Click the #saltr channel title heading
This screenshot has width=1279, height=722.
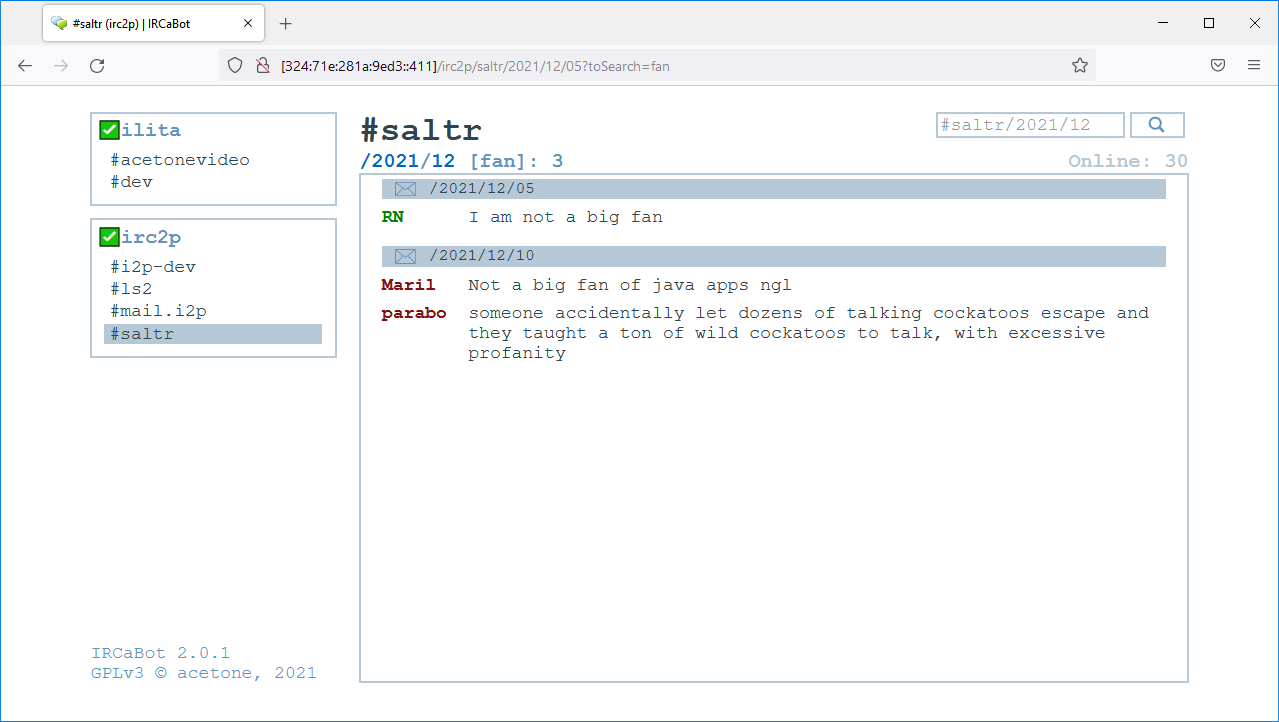421,130
